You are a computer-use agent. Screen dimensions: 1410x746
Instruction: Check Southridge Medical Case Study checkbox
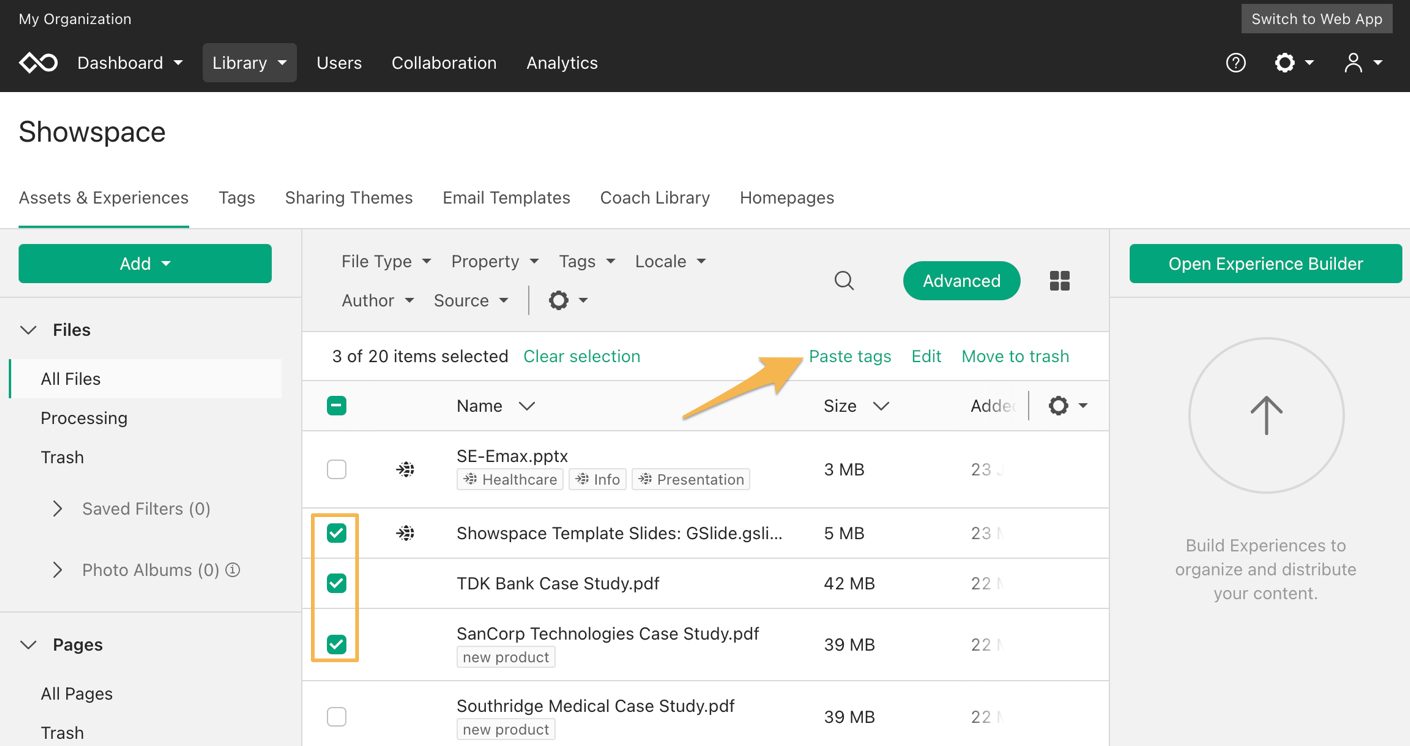(x=337, y=716)
